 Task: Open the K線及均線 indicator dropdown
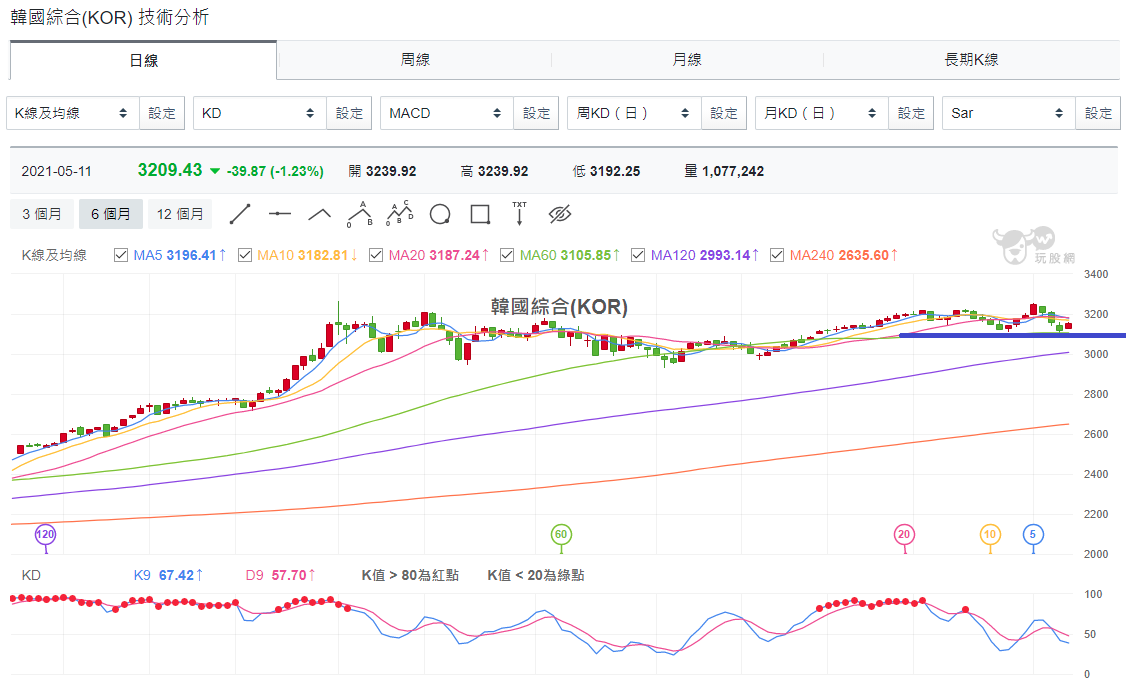pos(73,113)
